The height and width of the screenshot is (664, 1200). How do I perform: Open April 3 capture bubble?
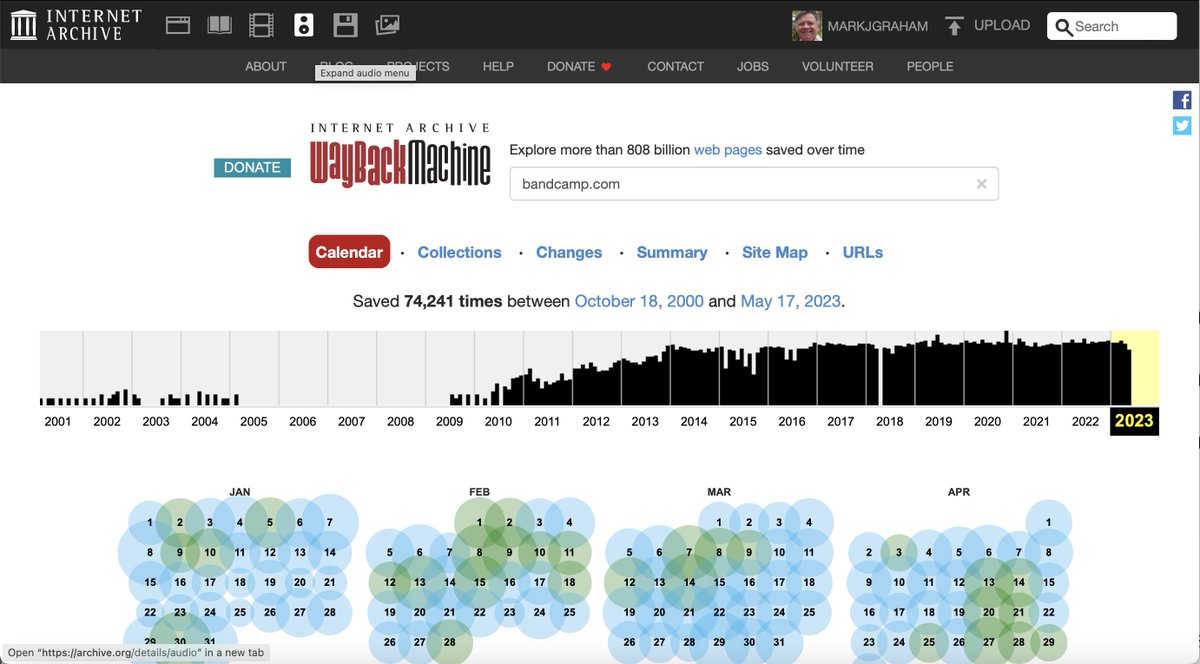[x=899, y=552]
